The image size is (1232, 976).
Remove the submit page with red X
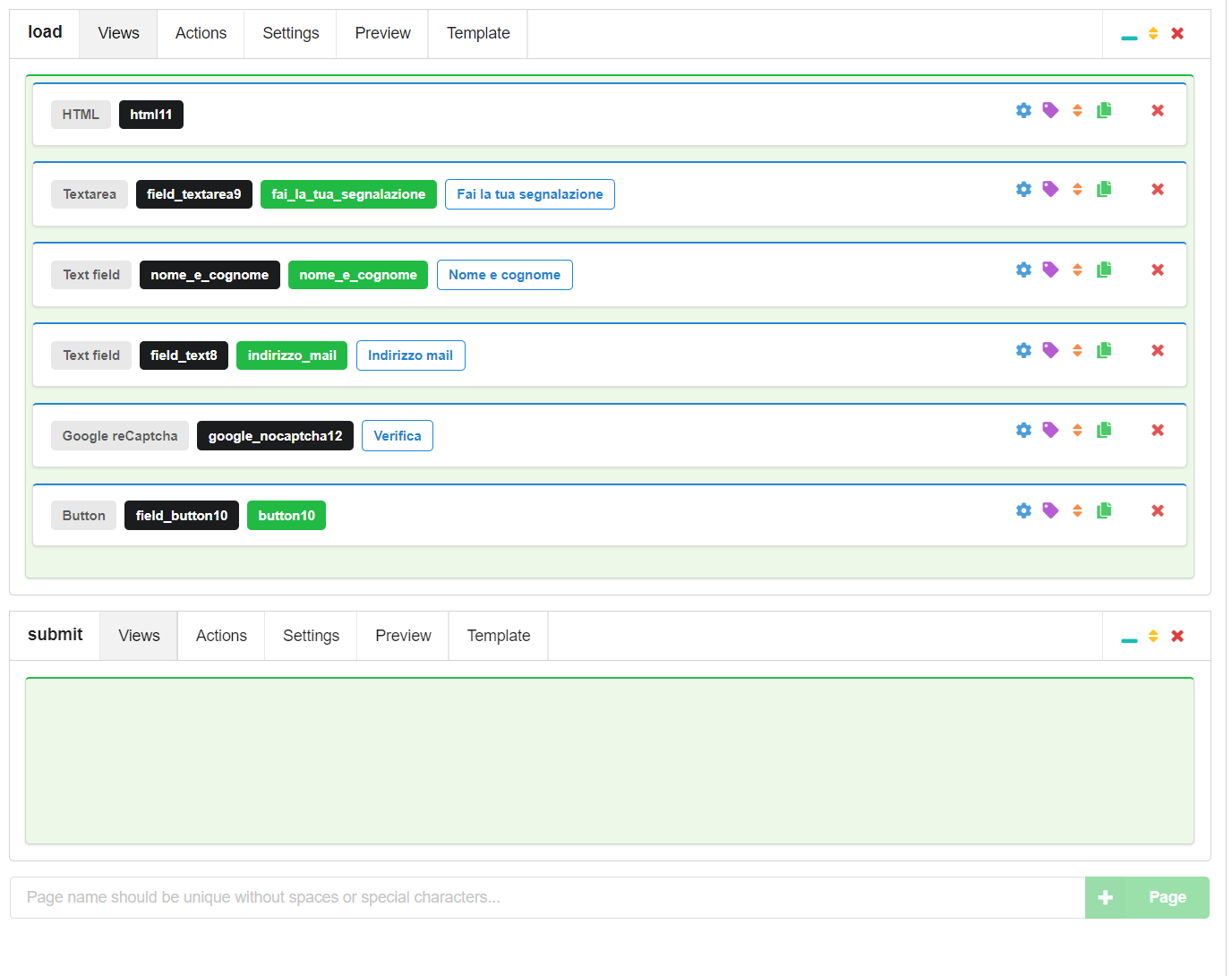[1177, 636]
